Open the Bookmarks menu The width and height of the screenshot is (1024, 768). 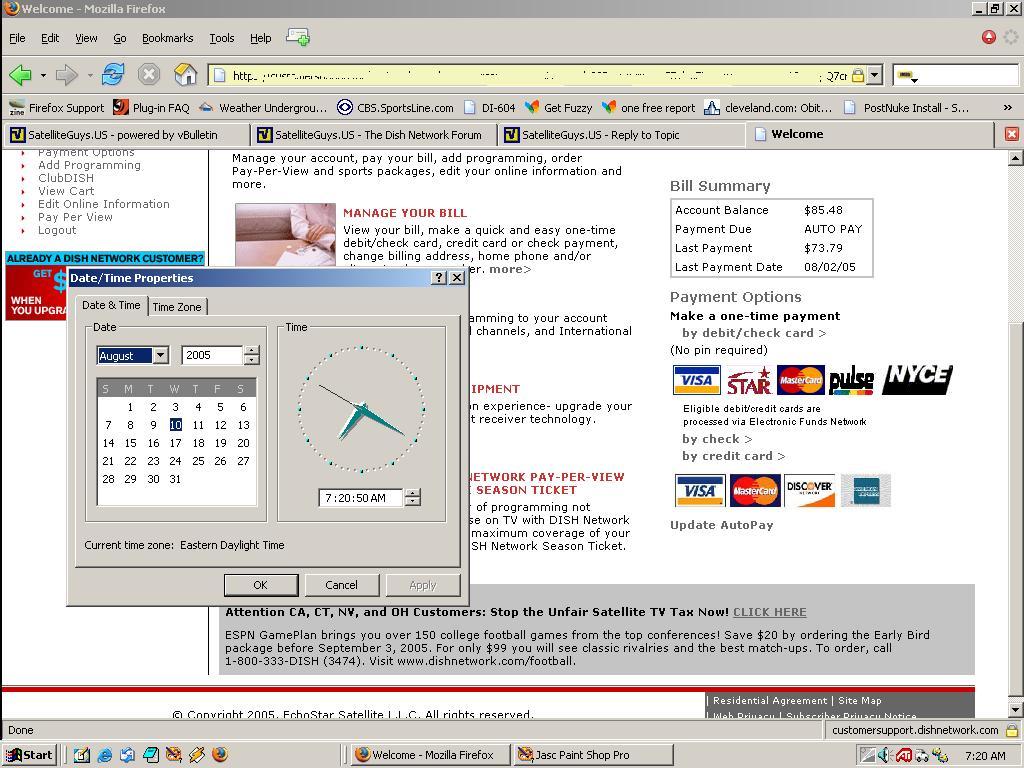coord(168,38)
